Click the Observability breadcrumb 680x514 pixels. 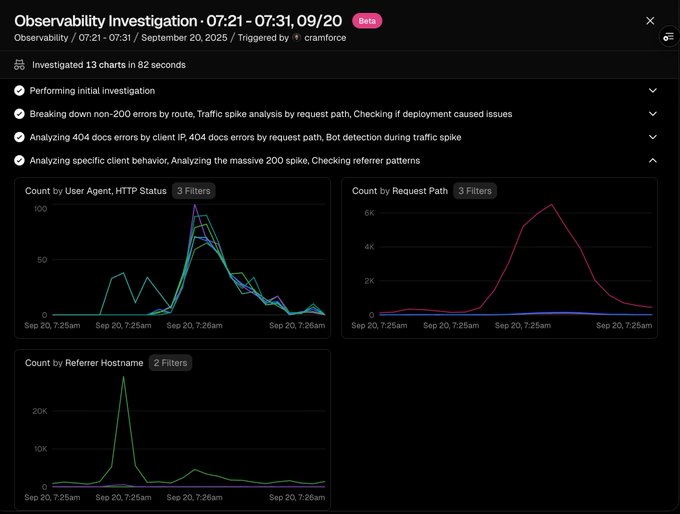[41, 38]
